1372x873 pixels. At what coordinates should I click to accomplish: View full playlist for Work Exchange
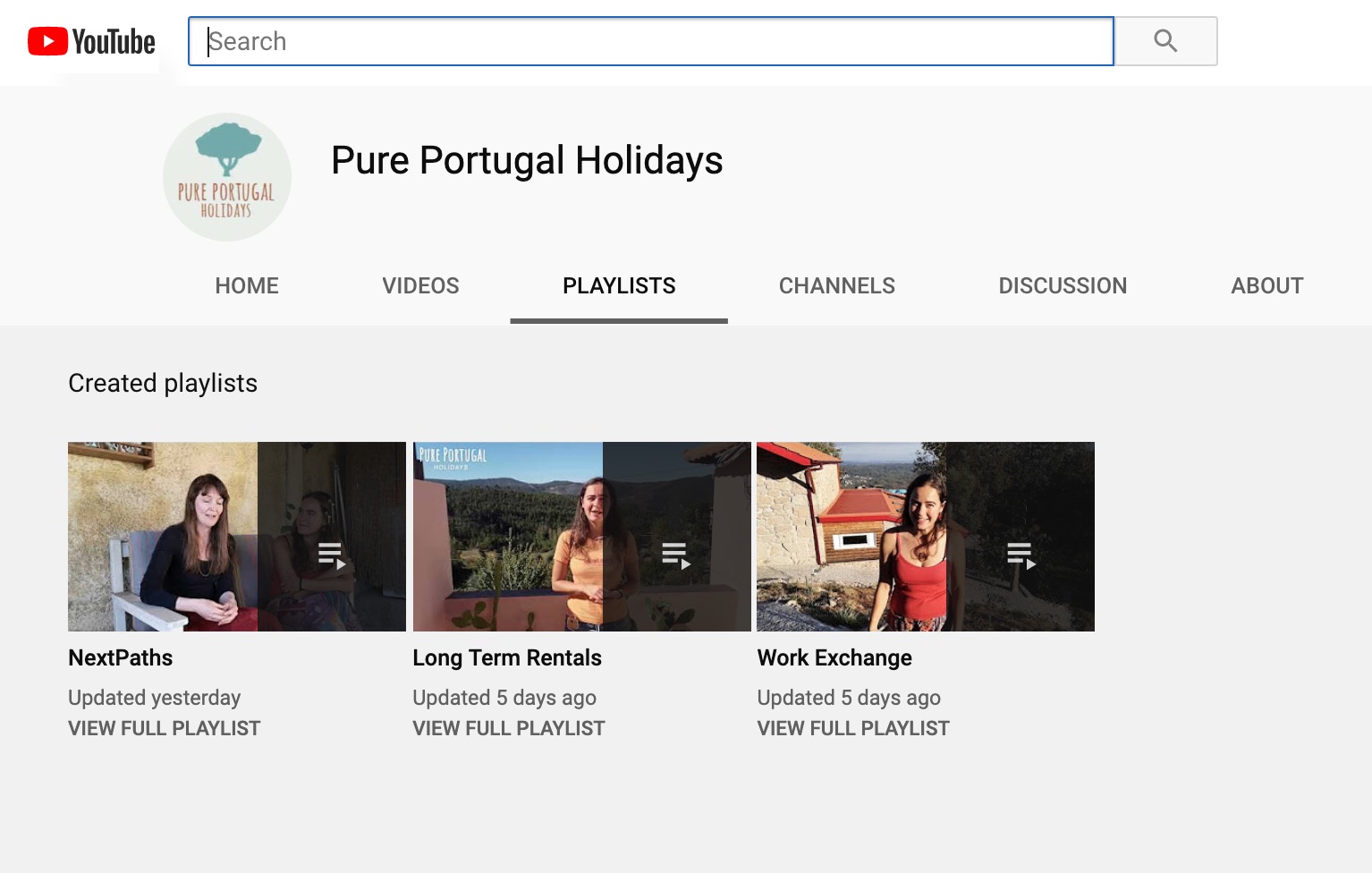tap(853, 729)
